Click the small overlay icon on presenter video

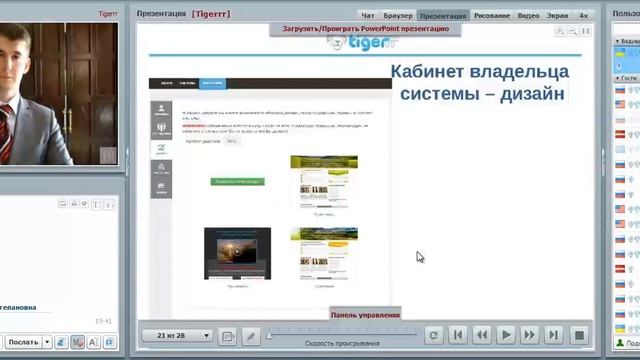[108, 155]
